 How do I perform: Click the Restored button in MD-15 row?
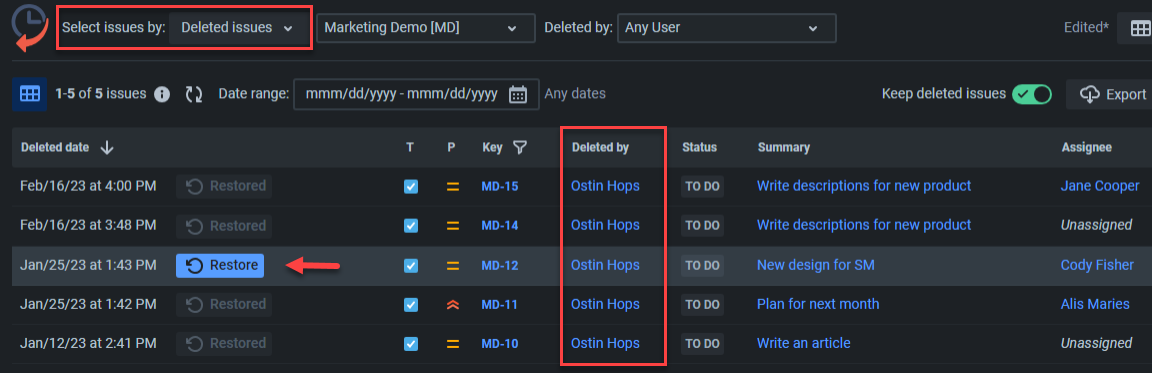coord(224,186)
